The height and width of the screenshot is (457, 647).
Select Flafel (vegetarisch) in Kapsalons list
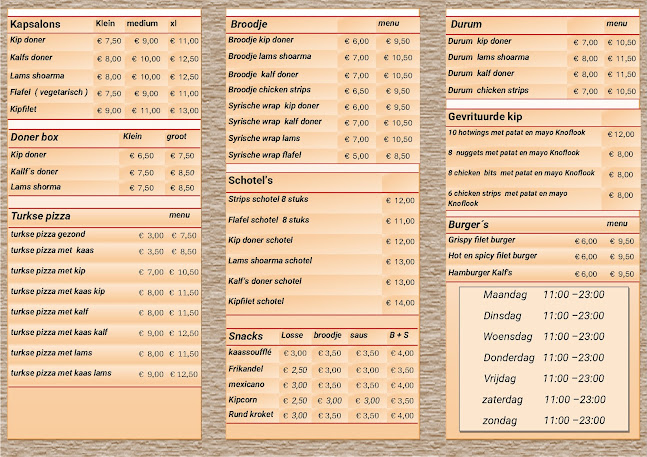pyautogui.click(x=50, y=92)
